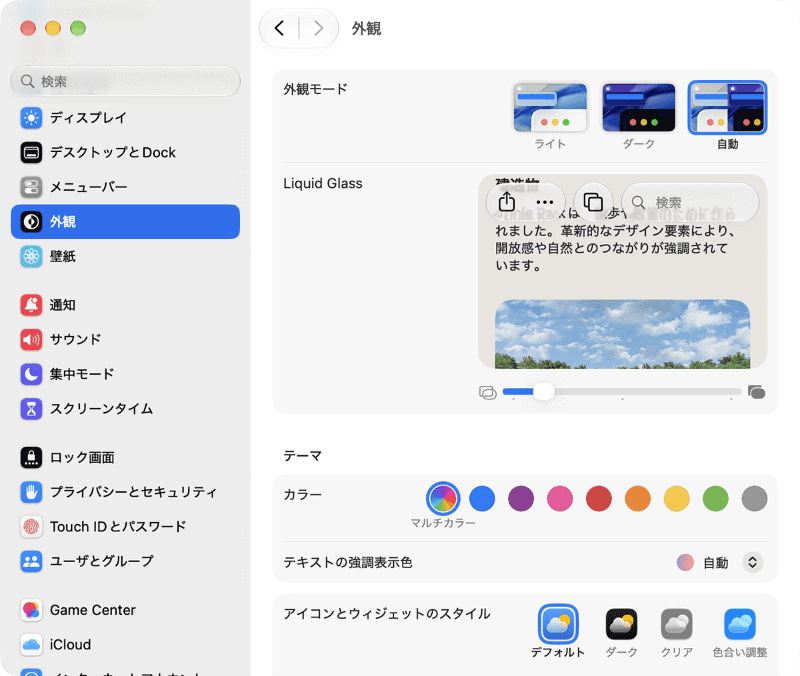The height and width of the screenshot is (676, 800).
Task: Open Game Center text in sidebar
Action: [93, 610]
